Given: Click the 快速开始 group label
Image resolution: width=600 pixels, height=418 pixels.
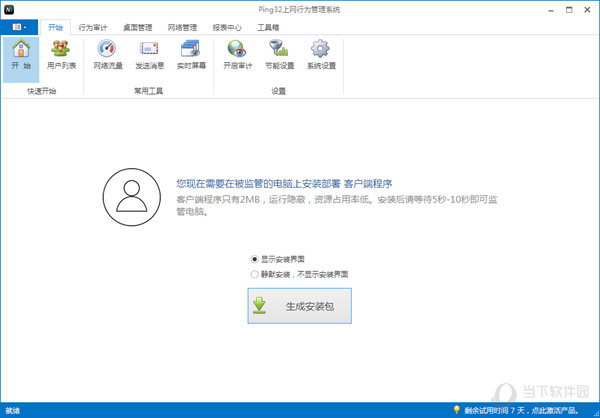Looking at the screenshot, I should (41, 91).
